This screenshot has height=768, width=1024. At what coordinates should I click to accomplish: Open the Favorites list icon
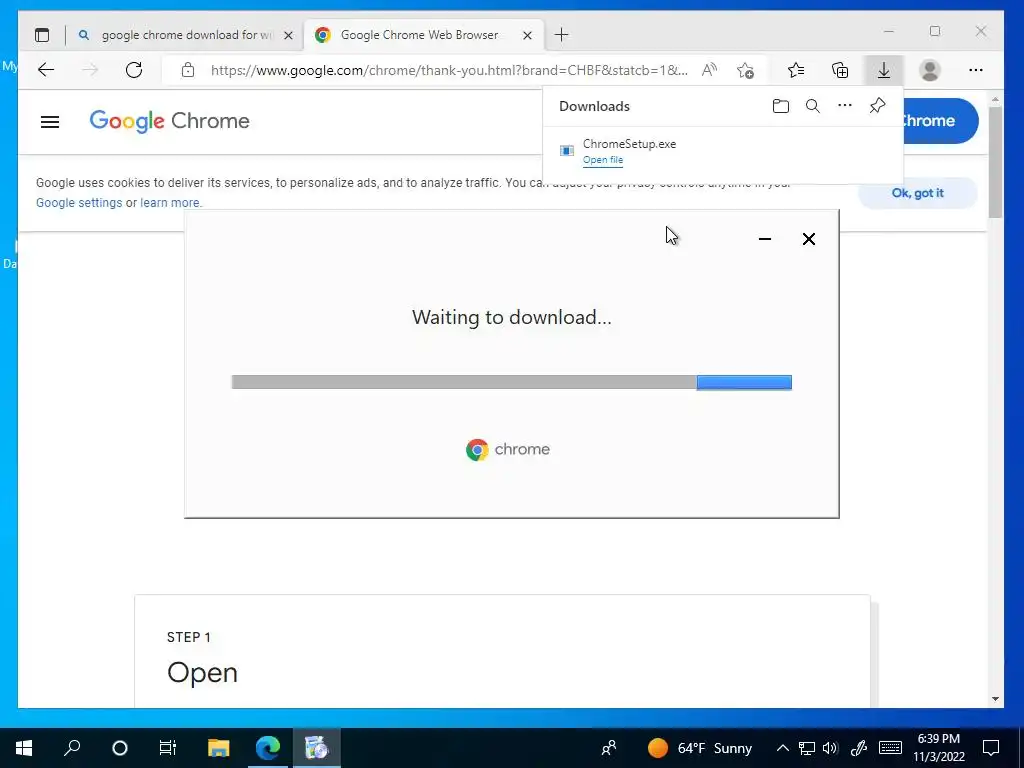[x=796, y=70]
